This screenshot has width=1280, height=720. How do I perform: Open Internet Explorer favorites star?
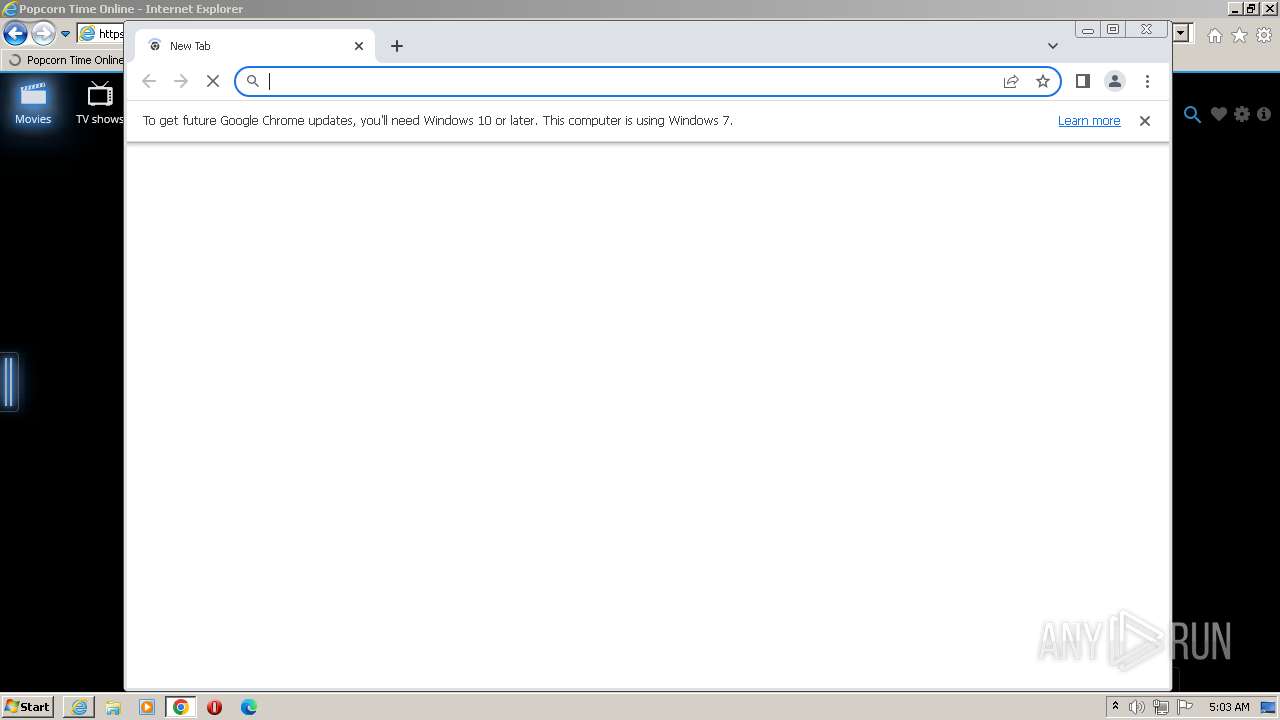click(1239, 35)
